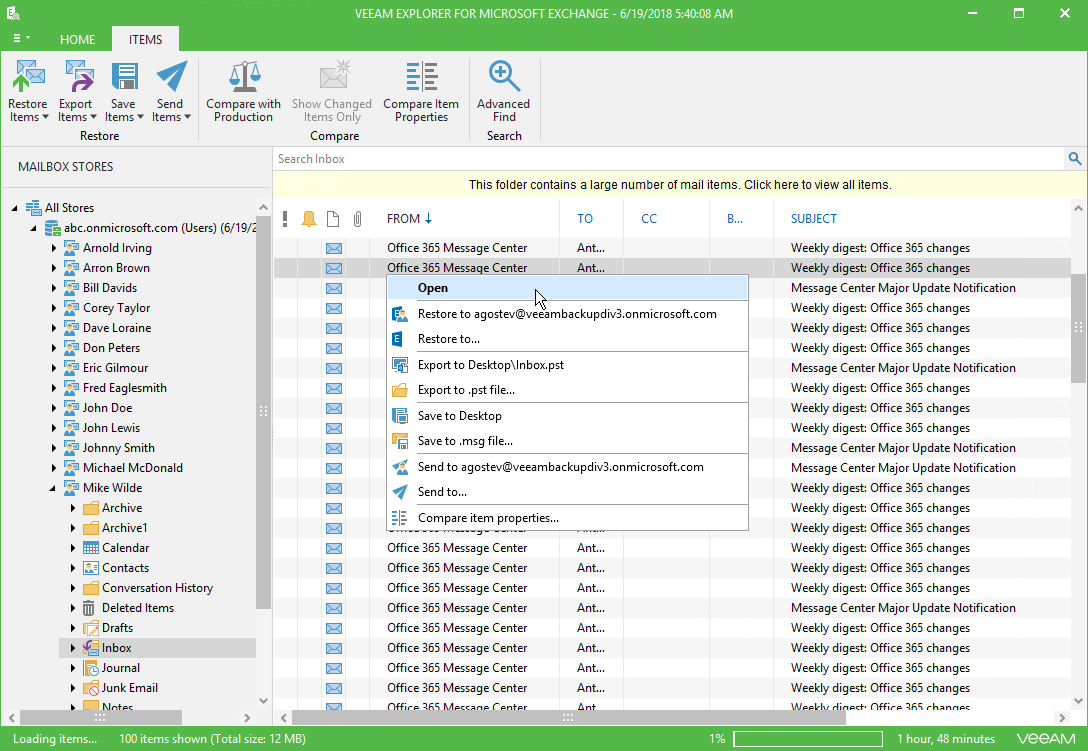
Task: Select the ITEMS ribbon tab
Action: [146, 40]
